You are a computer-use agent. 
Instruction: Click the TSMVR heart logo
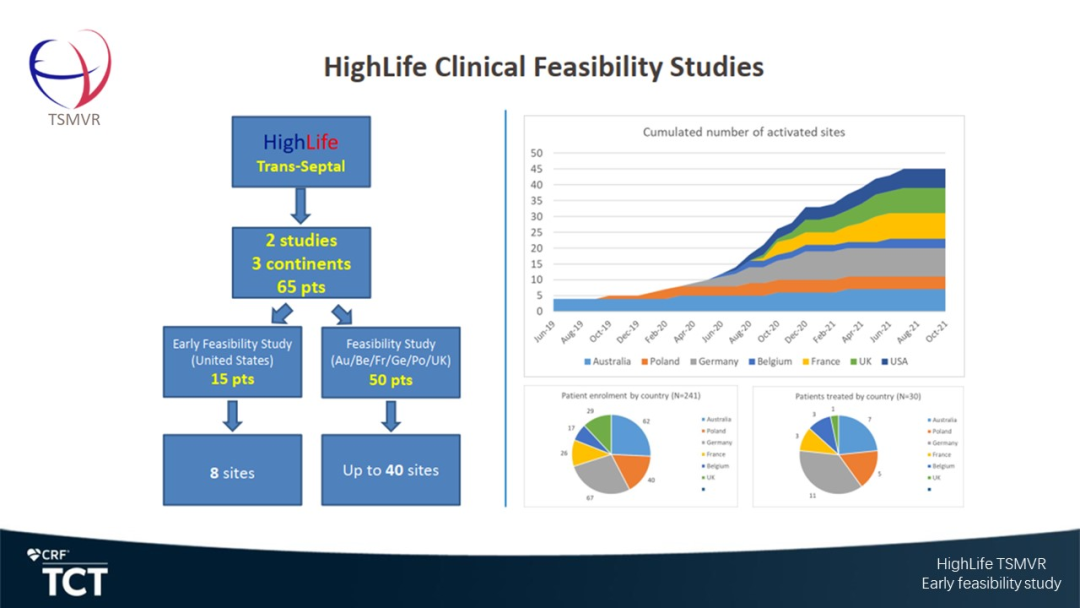point(69,70)
